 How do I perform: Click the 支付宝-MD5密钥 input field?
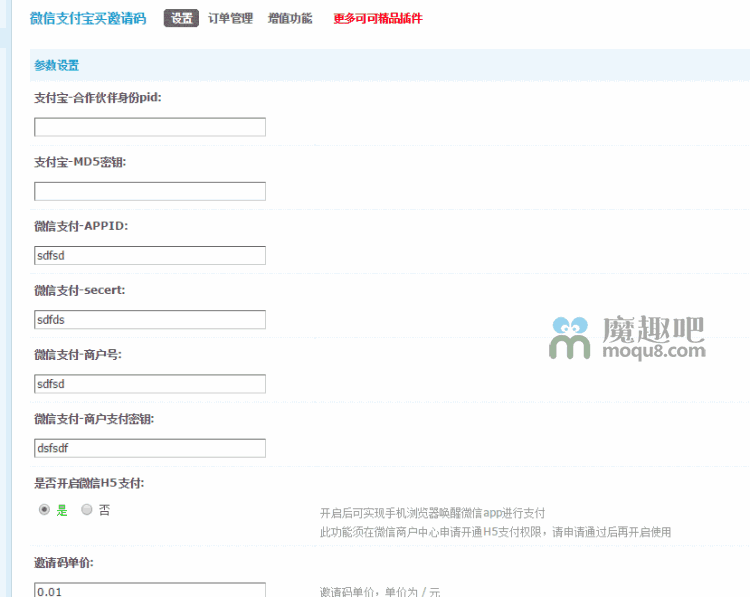tap(150, 191)
